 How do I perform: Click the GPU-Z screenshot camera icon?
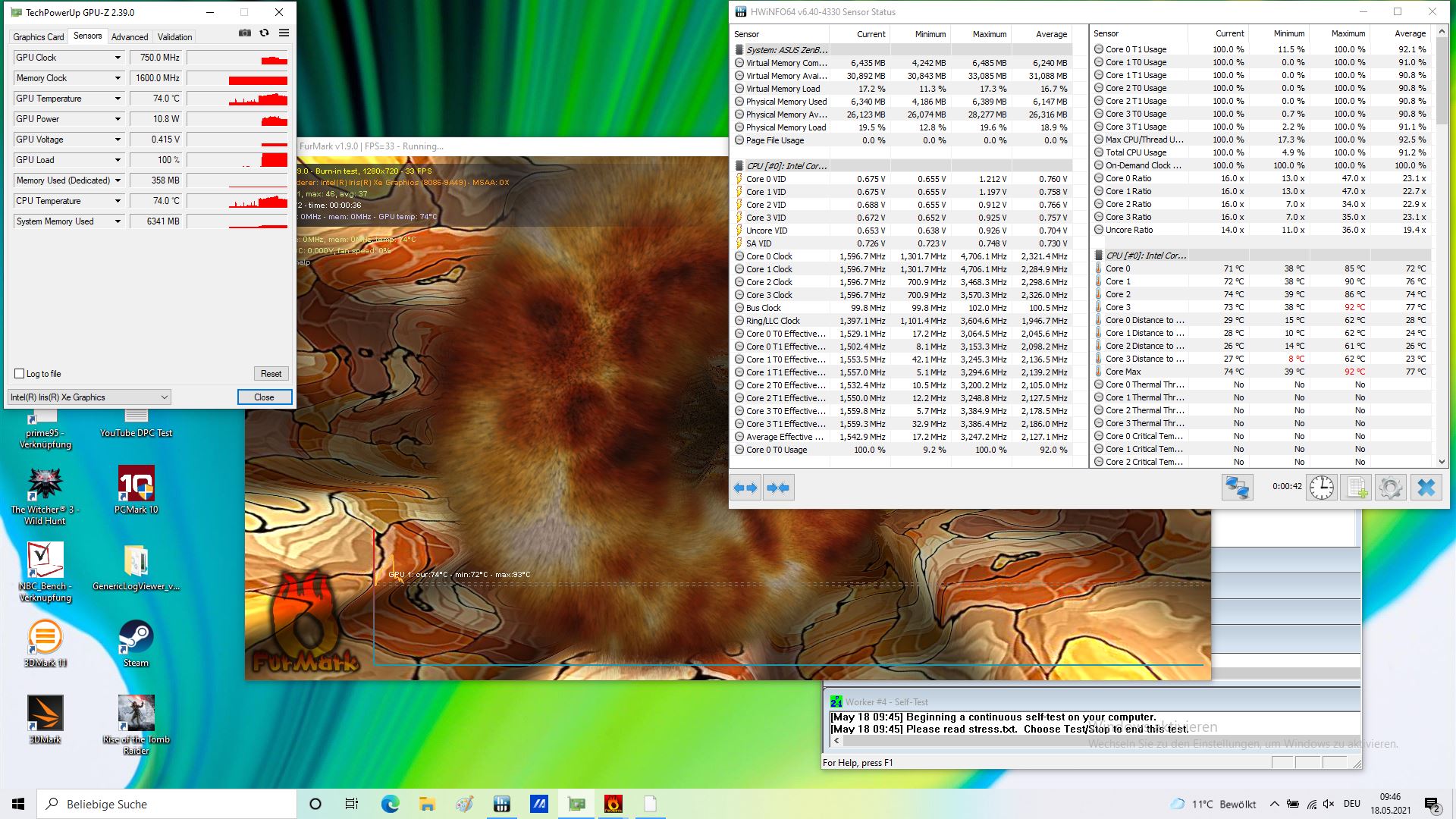pos(245,33)
